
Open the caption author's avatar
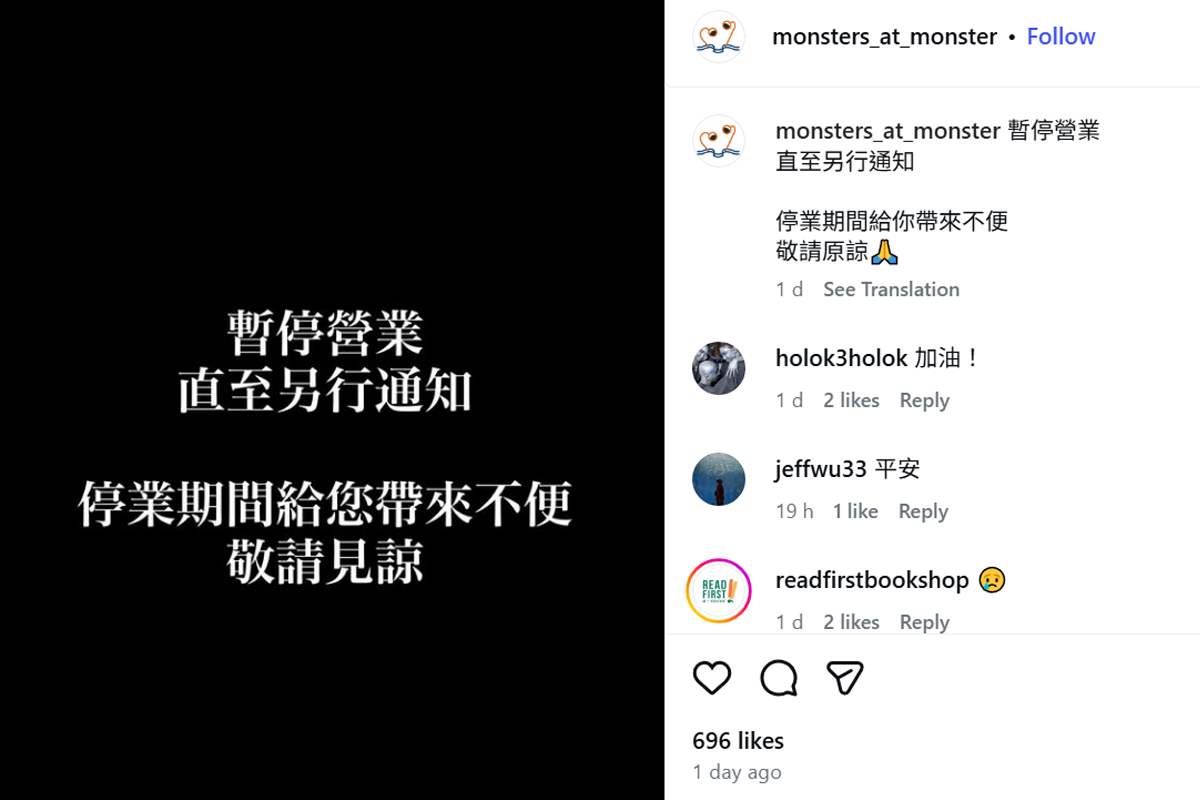click(719, 141)
